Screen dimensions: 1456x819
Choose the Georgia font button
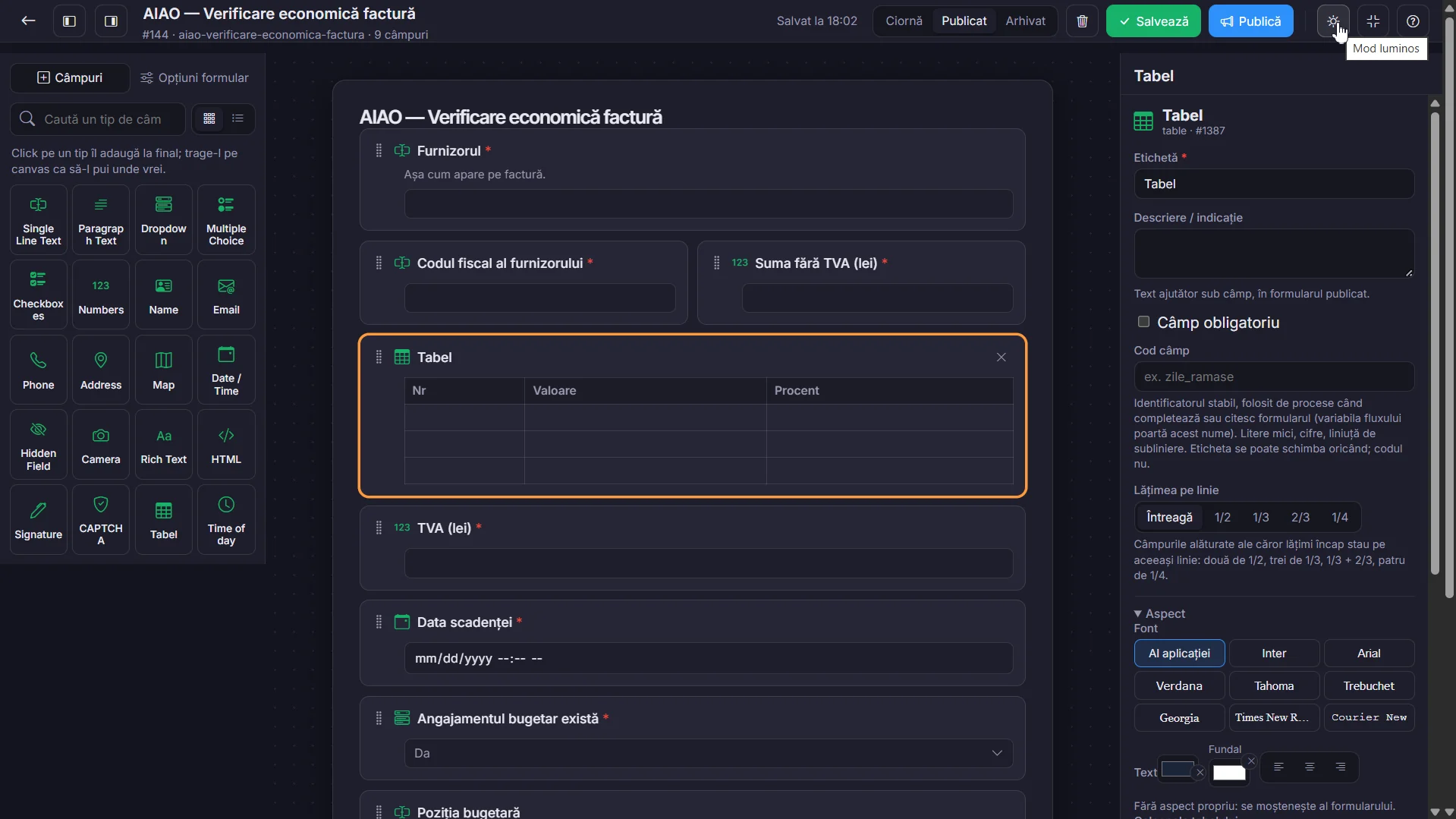pos(1179,717)
